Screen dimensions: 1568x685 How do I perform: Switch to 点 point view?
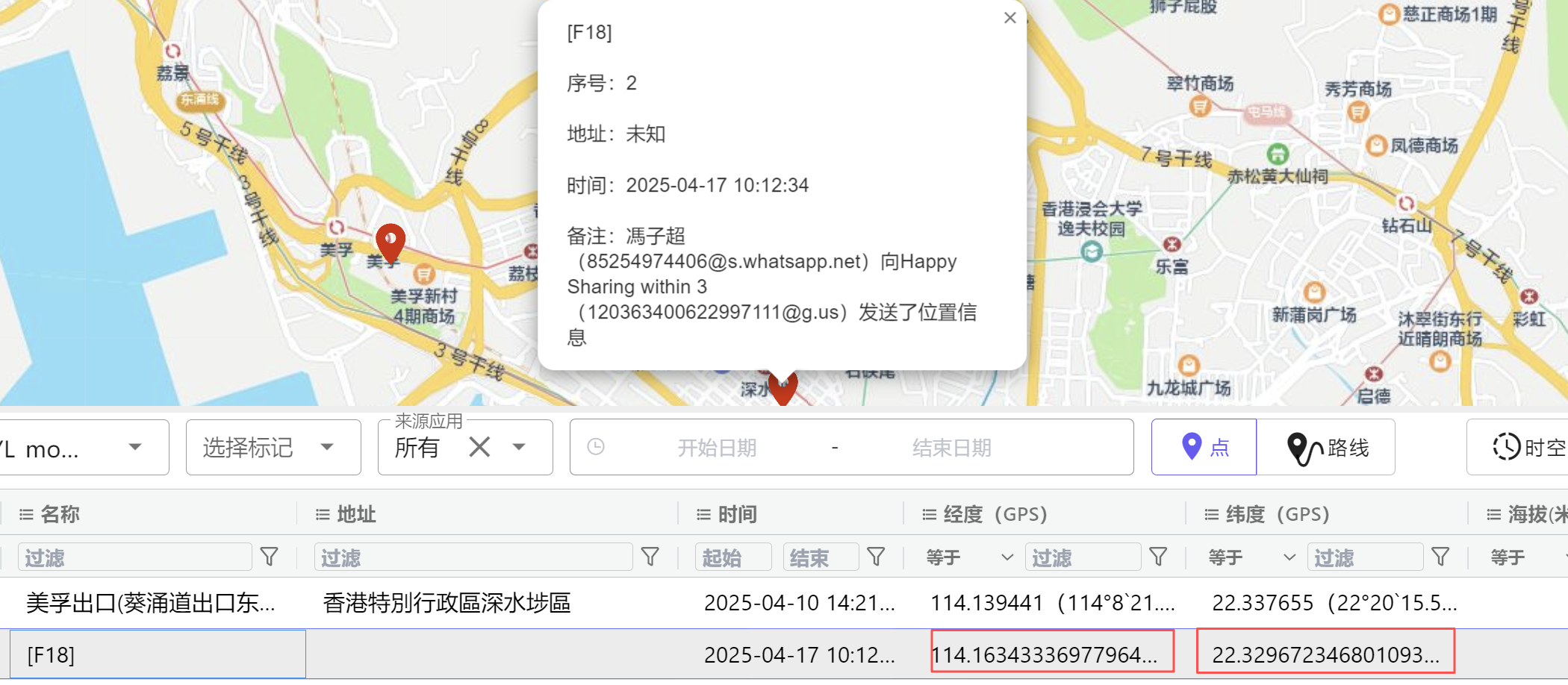1204,448
